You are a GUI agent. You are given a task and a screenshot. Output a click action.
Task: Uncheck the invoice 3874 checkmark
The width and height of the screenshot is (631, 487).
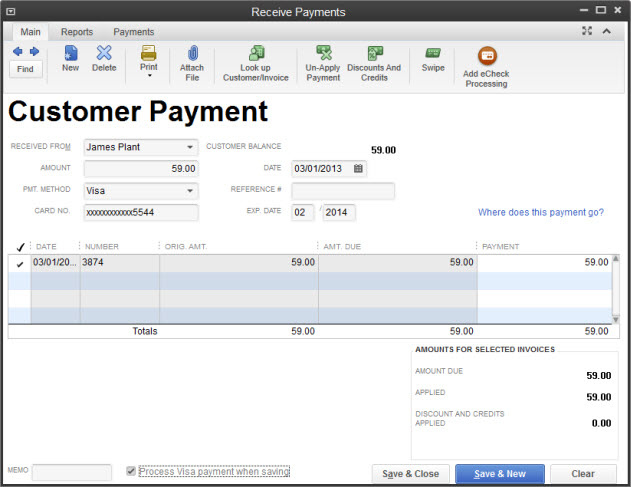(20, 263)
